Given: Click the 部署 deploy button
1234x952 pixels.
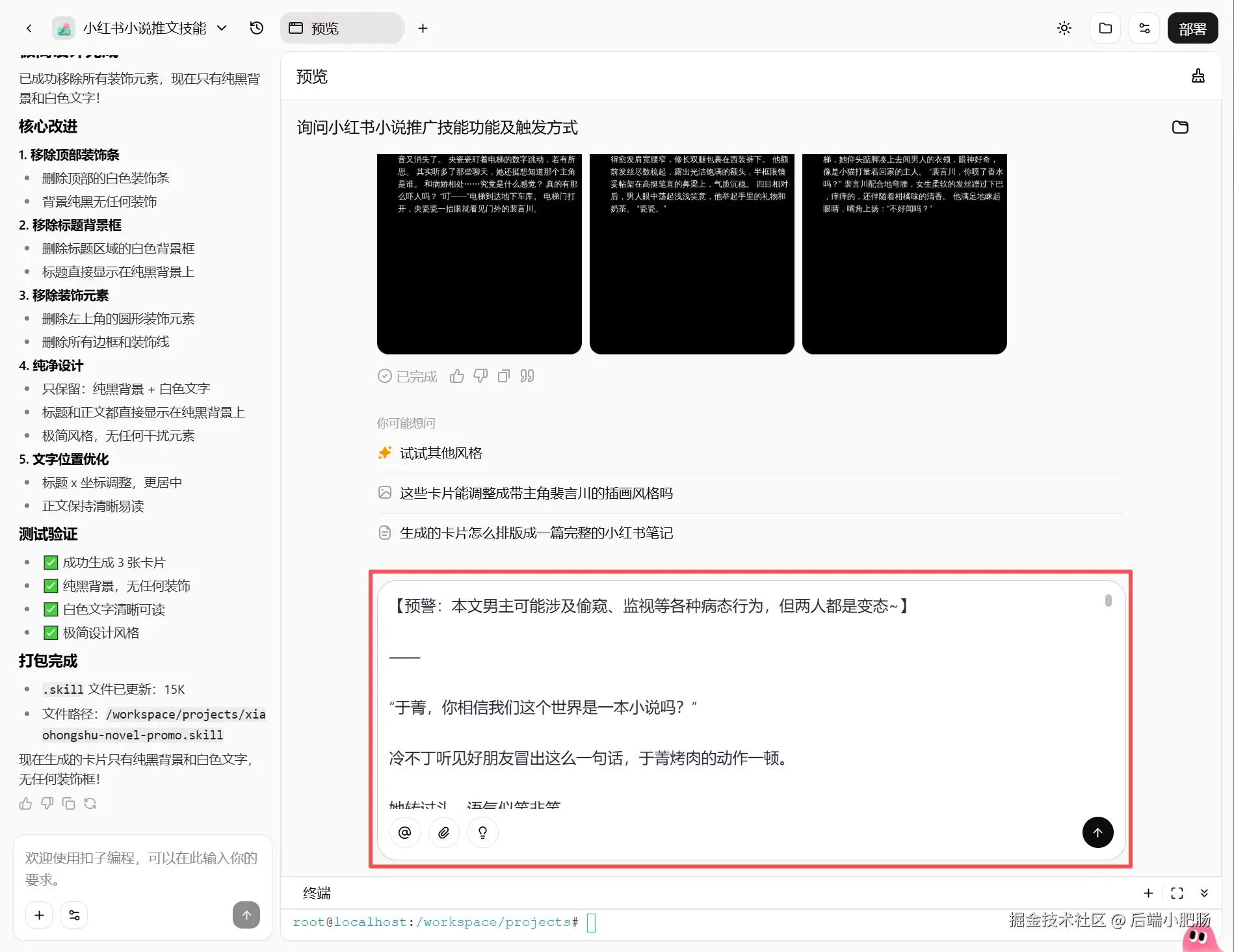Looking at the screenshot, I should pyautogui.click(x=1192, y=28).
